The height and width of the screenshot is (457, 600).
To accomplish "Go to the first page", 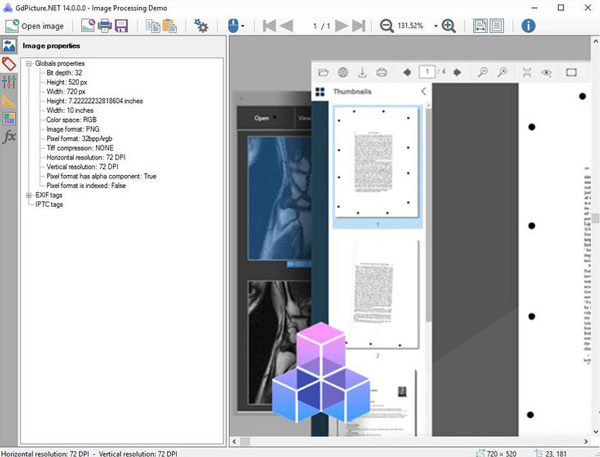I will point(269,25).
